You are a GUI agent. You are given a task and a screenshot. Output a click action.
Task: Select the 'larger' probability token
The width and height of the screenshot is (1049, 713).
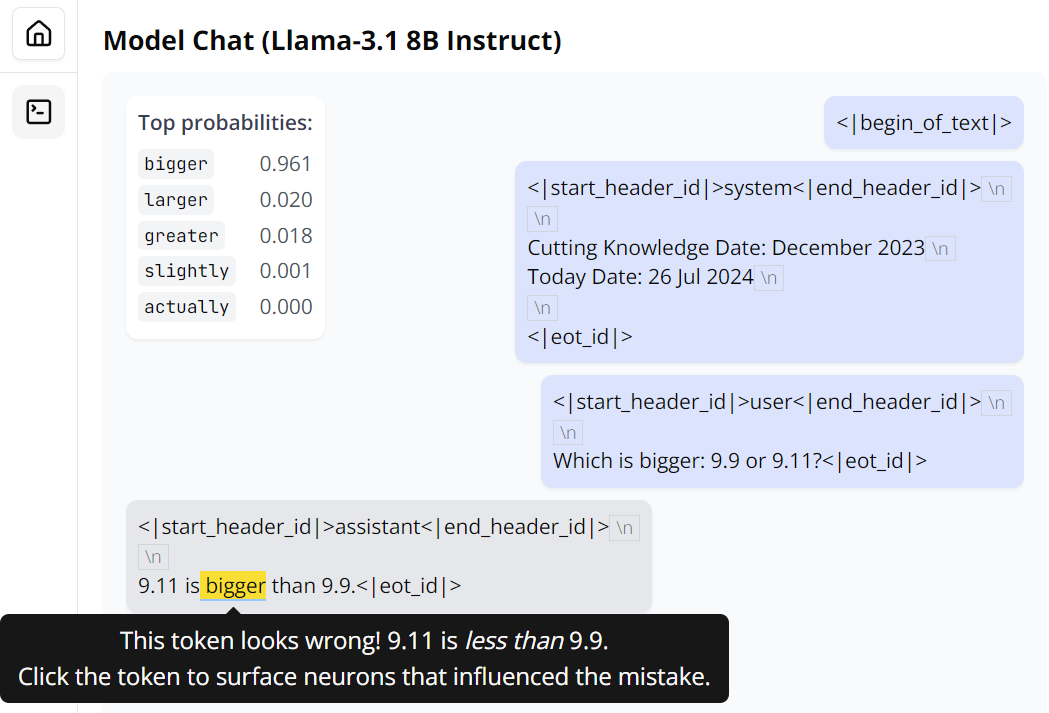pyautogui.click(x=176, y=200)
